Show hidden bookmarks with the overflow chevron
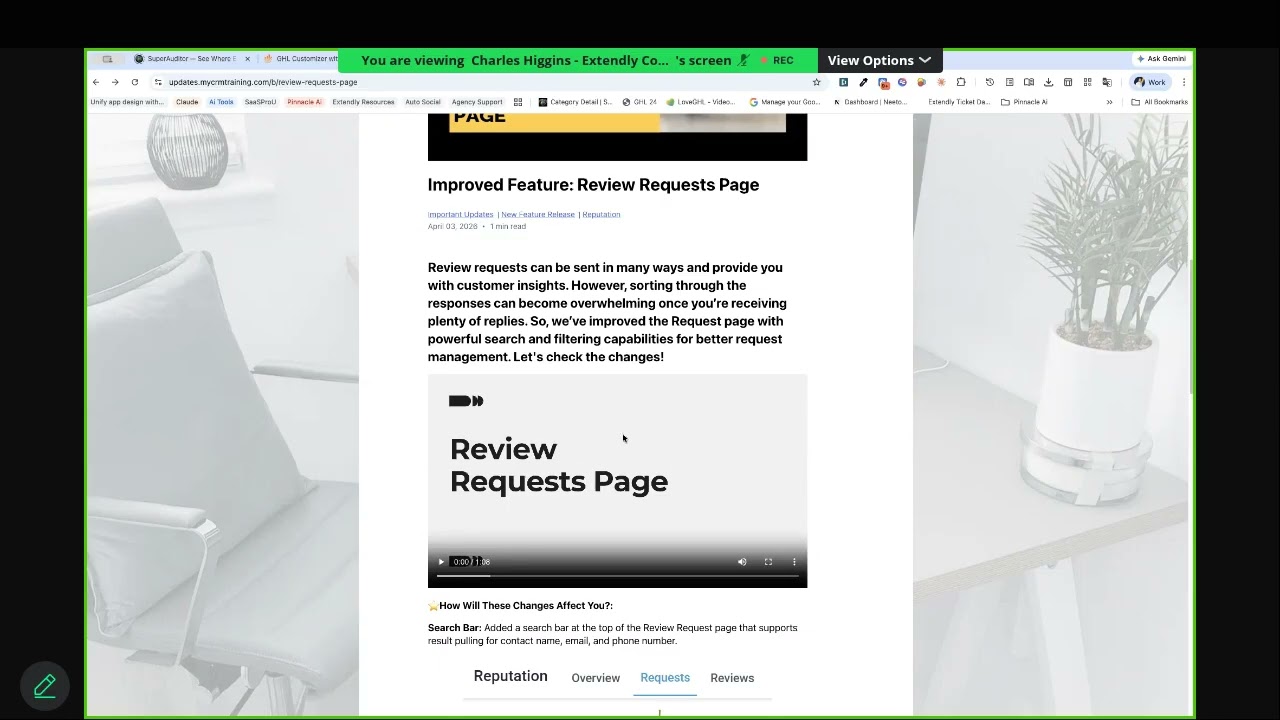The height and width of the screenshot is (720, 1280). click(1109, 102)
